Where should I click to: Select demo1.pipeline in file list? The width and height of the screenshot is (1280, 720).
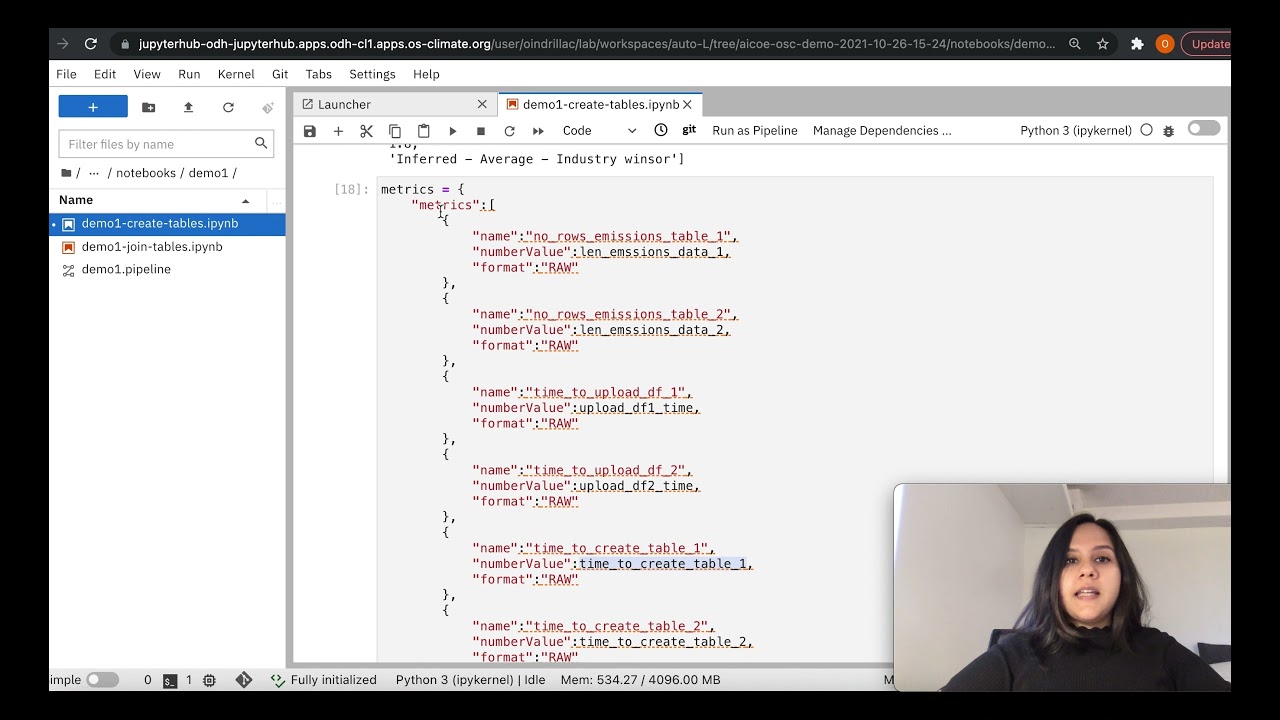(167, 270)
